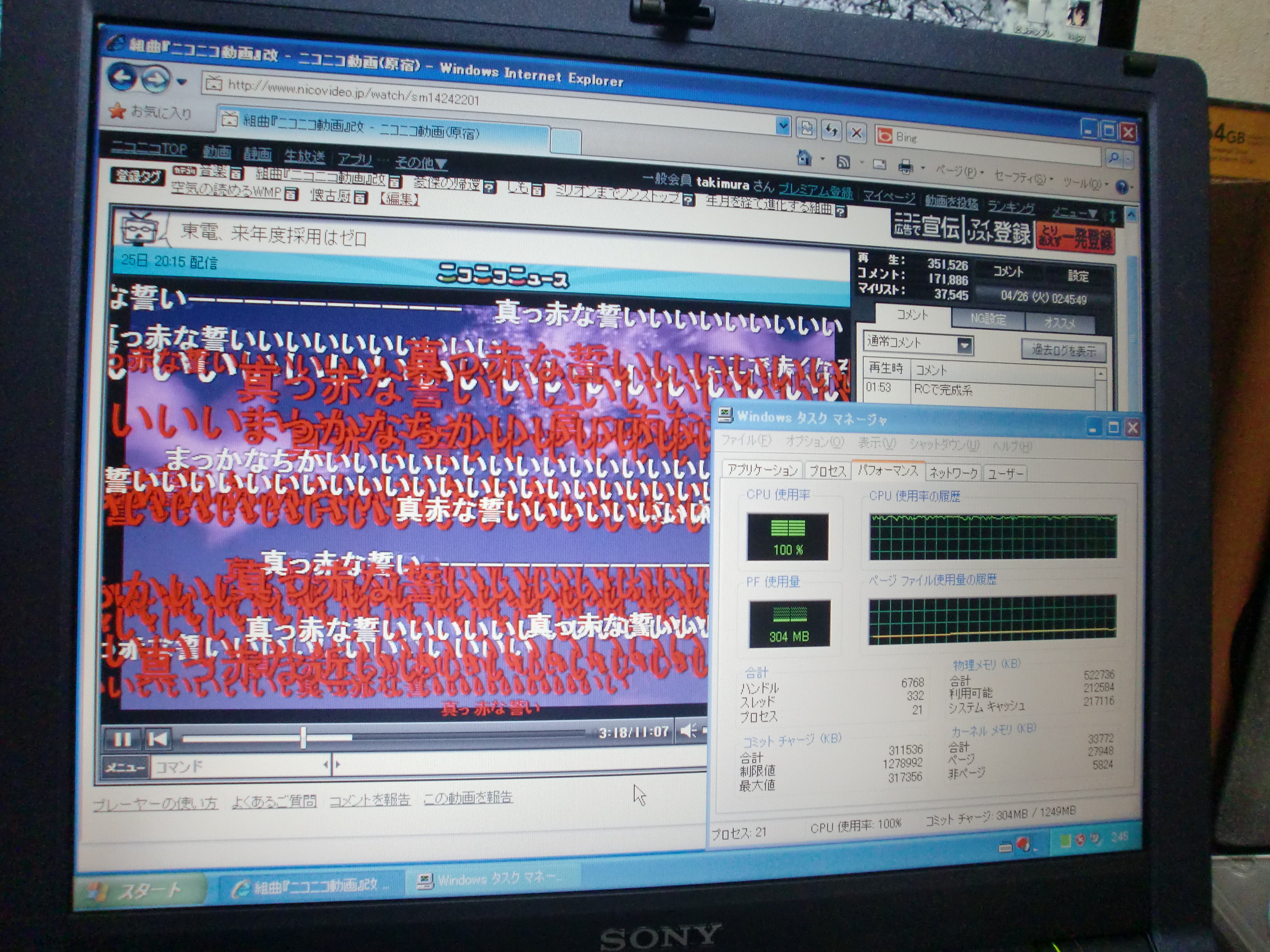The height and width of the screenshot is (952, 1270).
Task: Switch to Task Manager アプリケーション tab
Action: pyautogui.click(x=762, y=470)
